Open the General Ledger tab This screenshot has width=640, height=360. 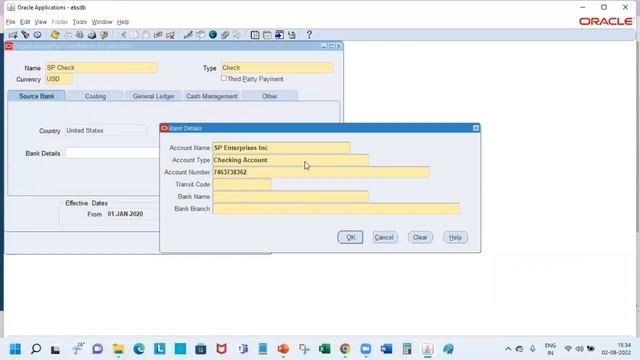tap(153, 96)
